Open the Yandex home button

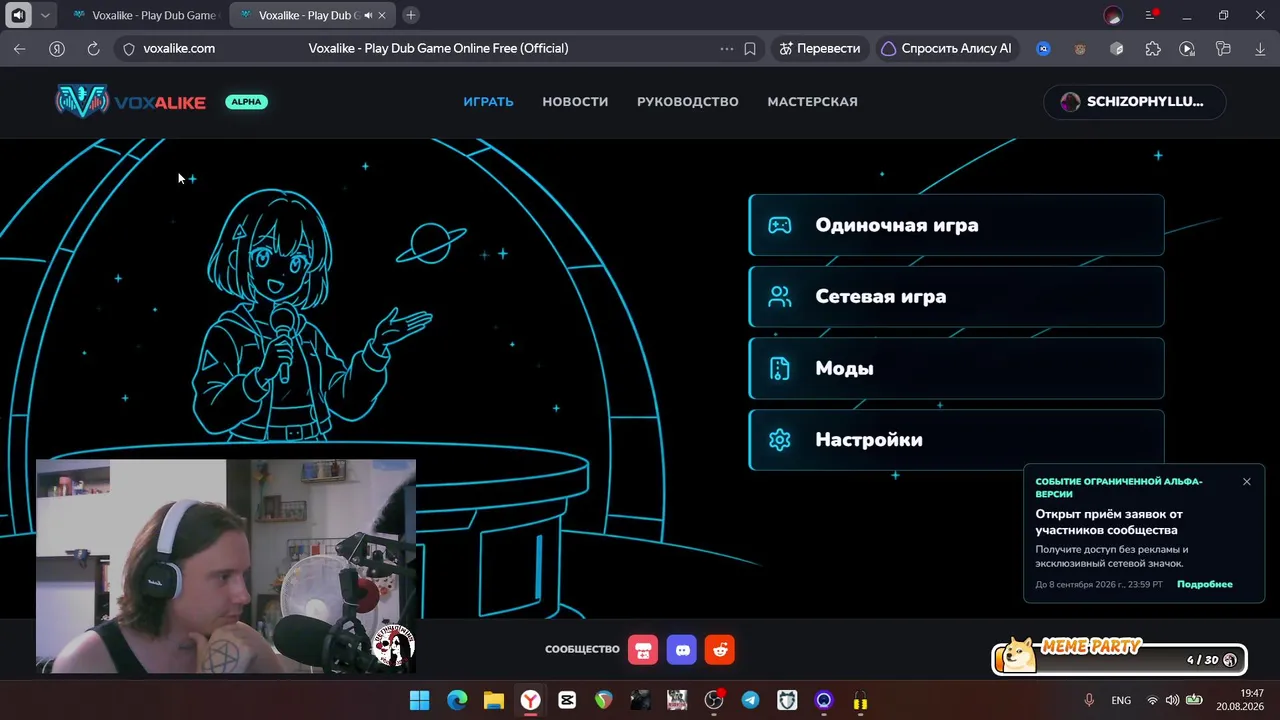pos(57,48)
